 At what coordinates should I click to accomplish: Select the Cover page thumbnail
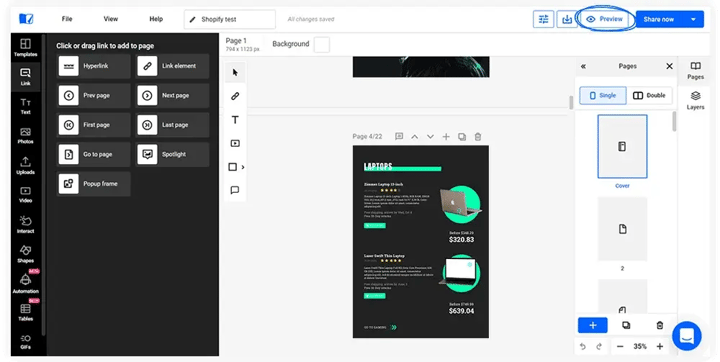coord(622,147)
